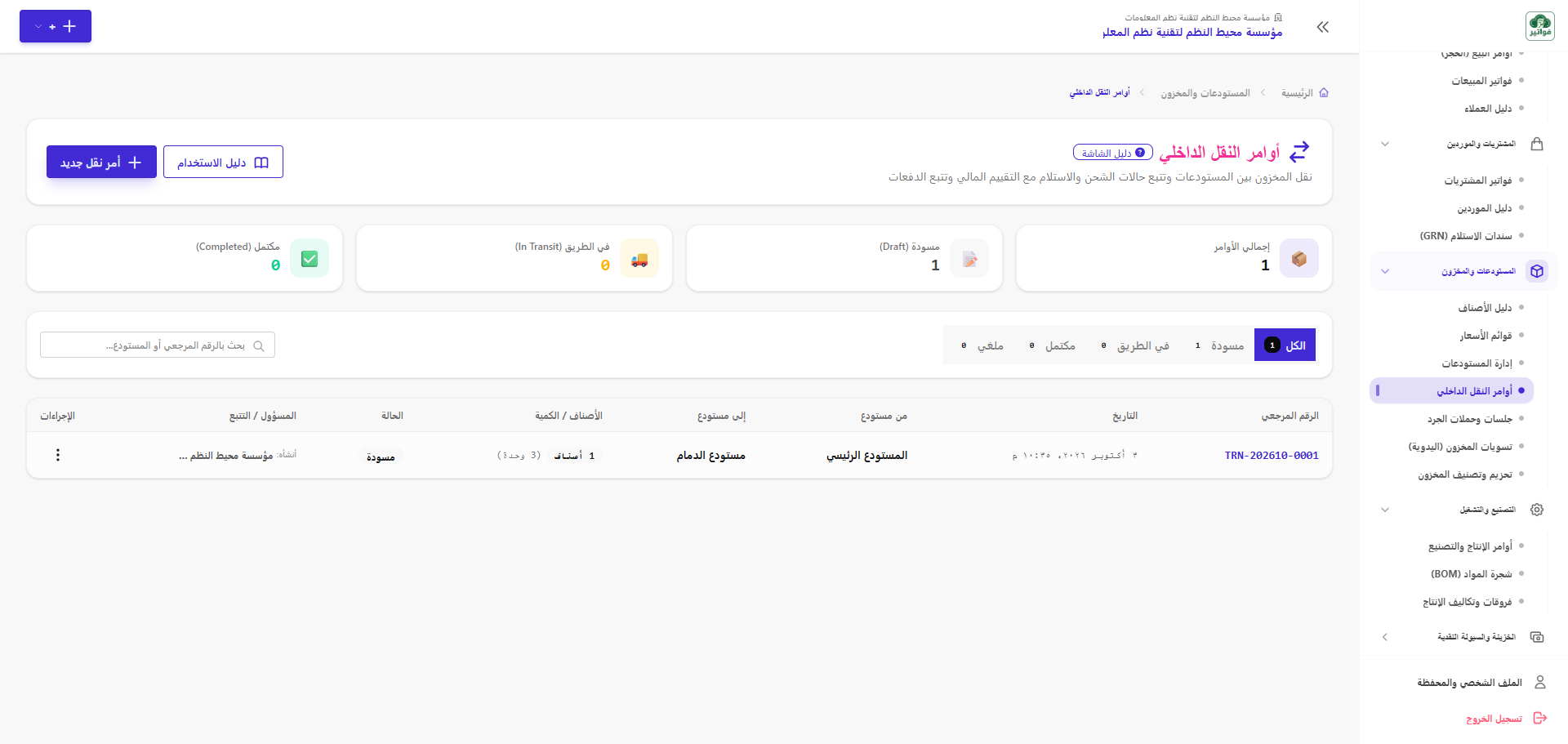Click the treasury cash icon in sidebar

pyautogui.click(x=1537, y=637)
